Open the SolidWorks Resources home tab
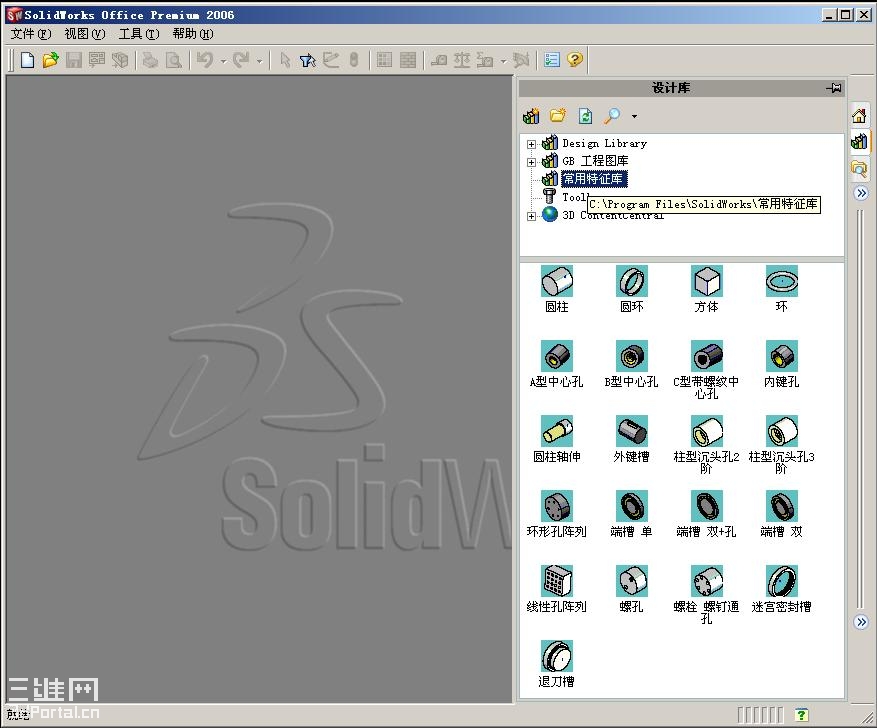Viewport: 877px width, 728px height. click(x=859, y=116)
